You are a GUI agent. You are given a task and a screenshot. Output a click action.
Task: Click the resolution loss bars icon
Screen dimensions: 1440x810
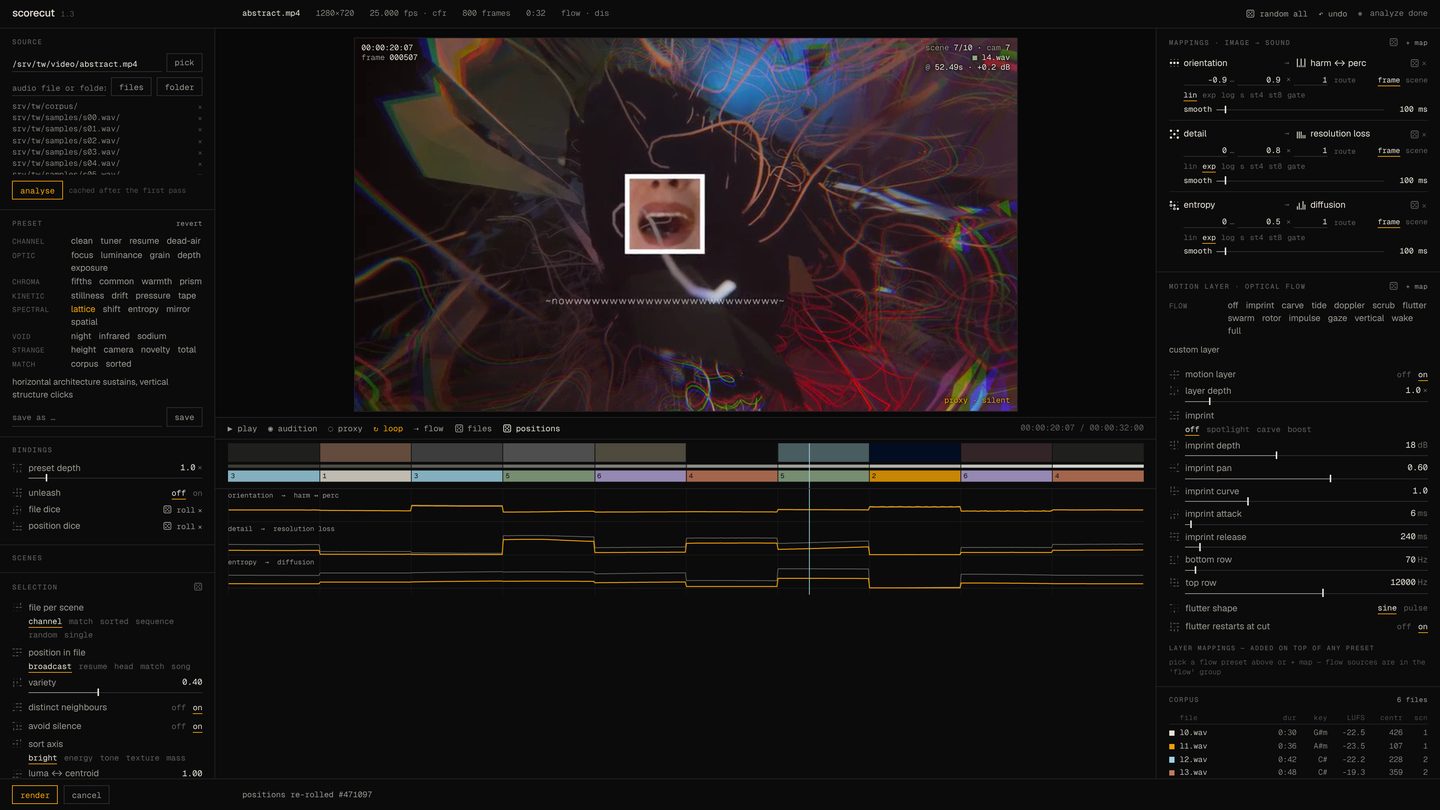point(1301,134)
